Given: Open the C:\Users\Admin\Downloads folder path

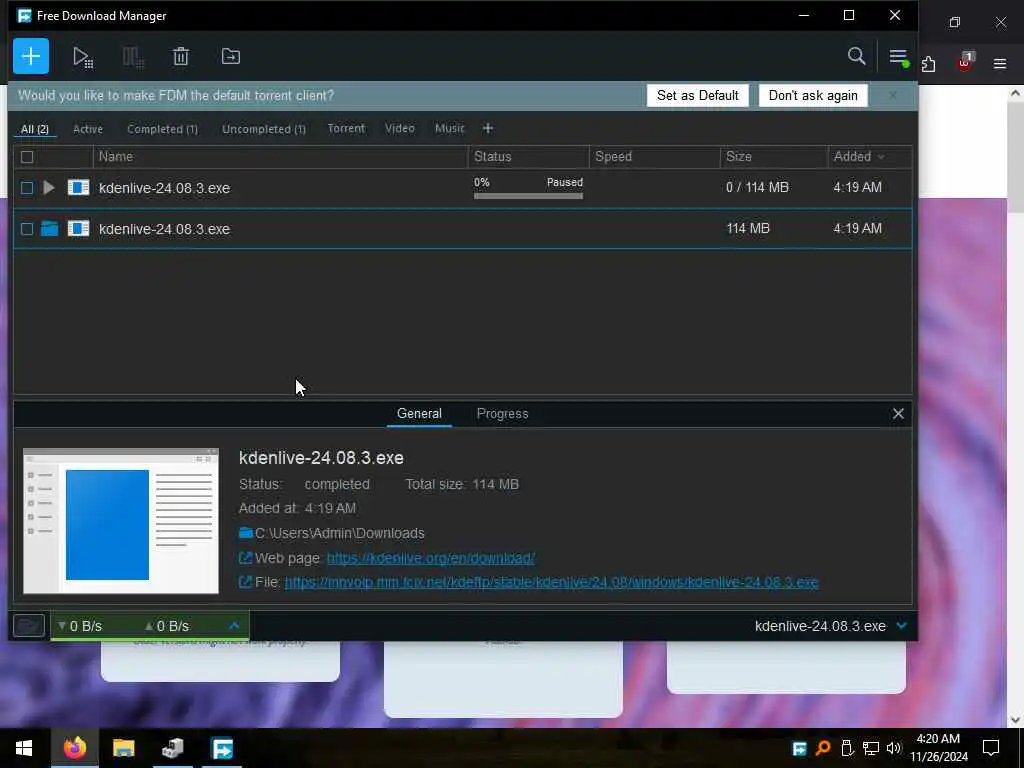Looking at the screenshot, I should (340, 533).
